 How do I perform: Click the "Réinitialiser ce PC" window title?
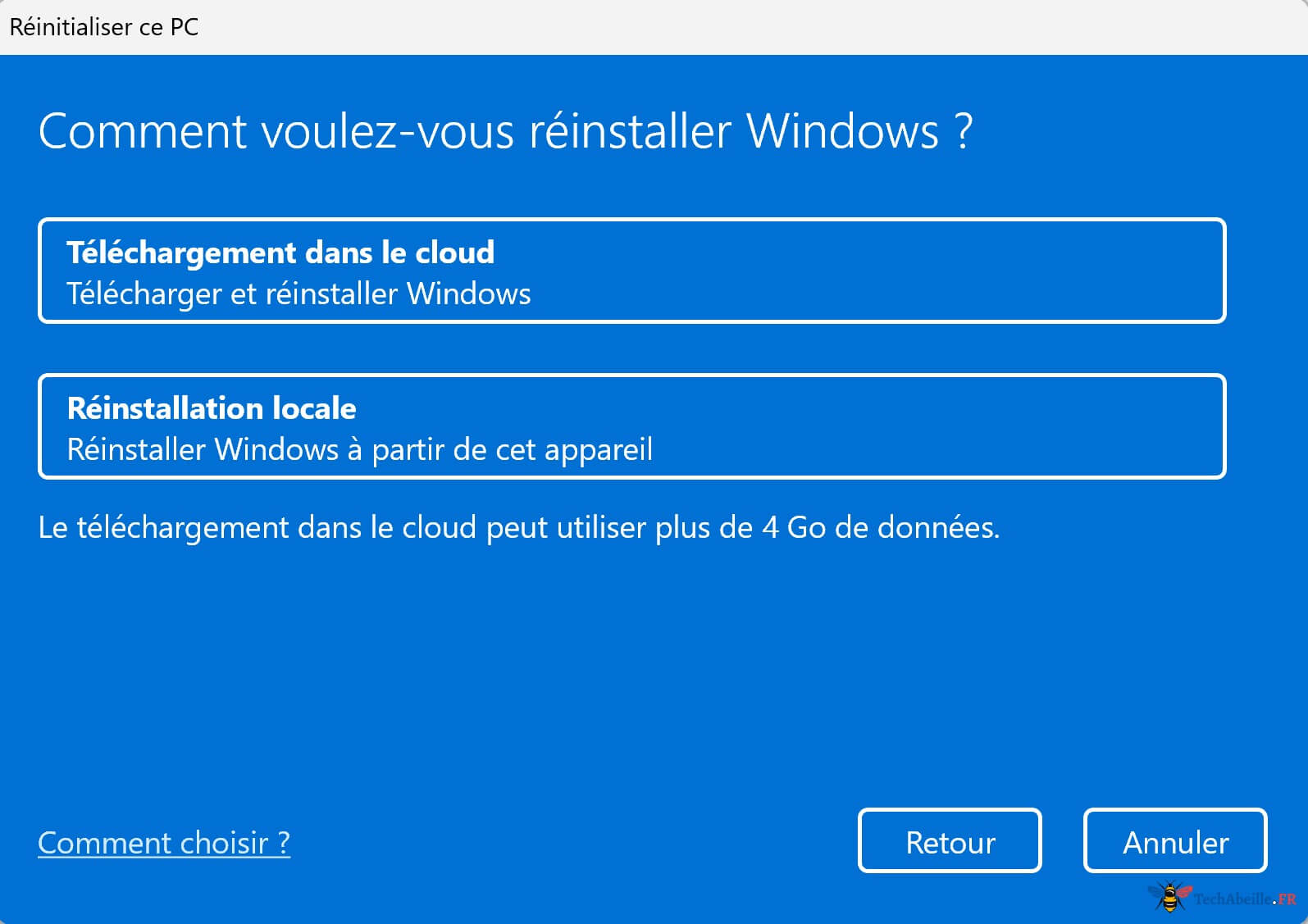click(x=104, y=27)
